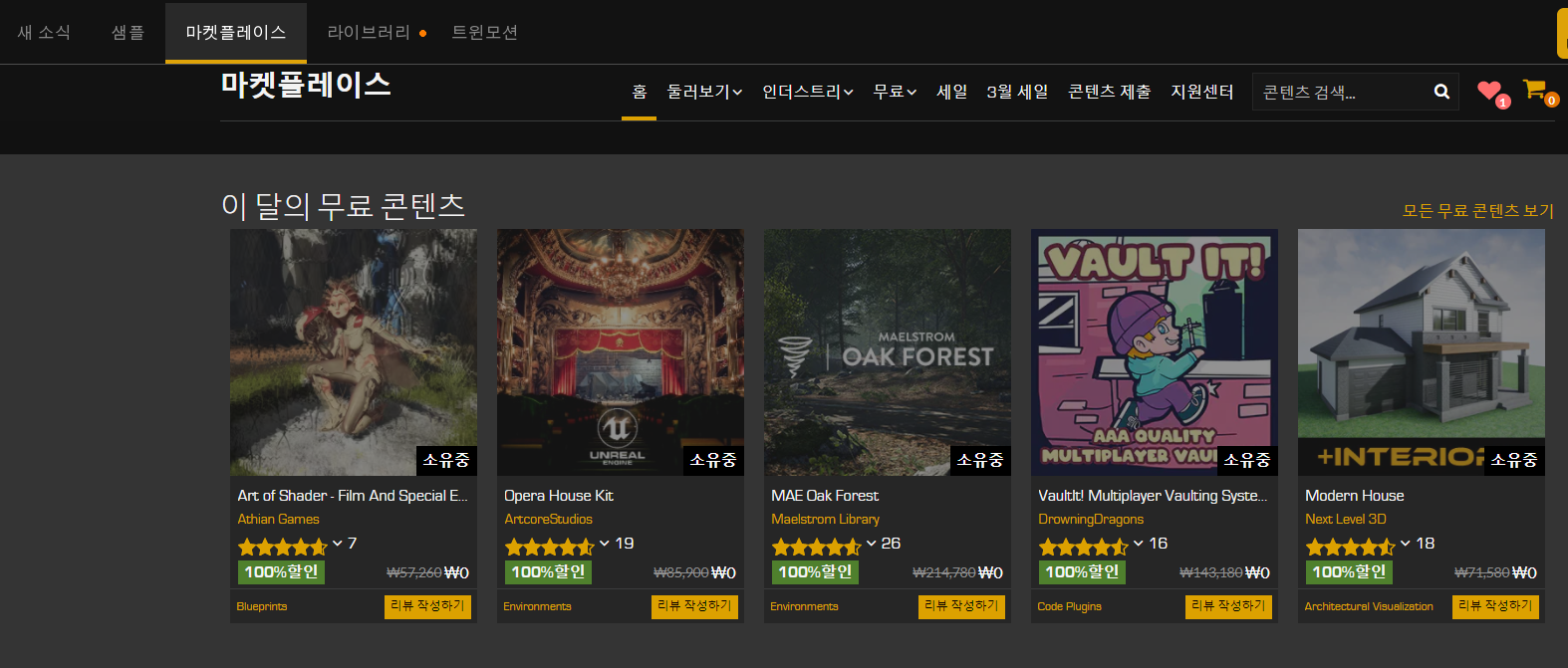The width and height of the screenshot is (1568, 668).
Task: Click star rating of Art of Shader
Action: [x=283, y=547]
